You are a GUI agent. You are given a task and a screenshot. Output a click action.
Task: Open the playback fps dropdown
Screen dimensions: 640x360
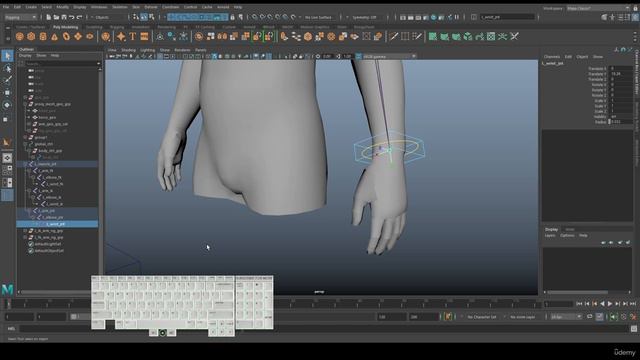click(x=566, y=317)
